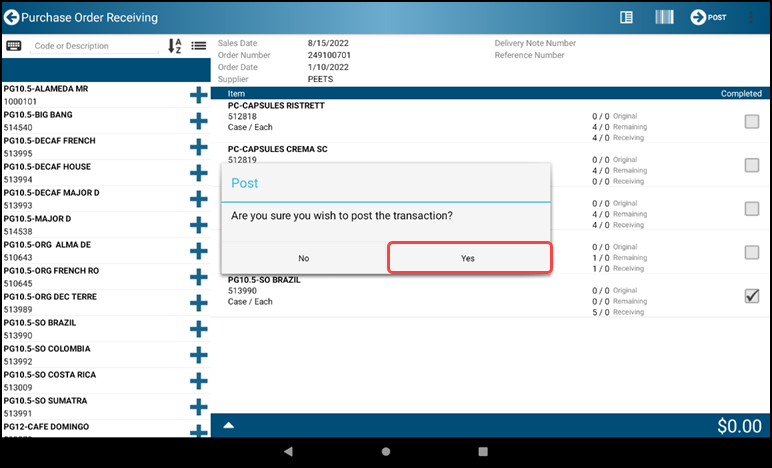
Task: Expand the bottom totals bar arrow
Action: pyautogui.click(x=229, y=426)
